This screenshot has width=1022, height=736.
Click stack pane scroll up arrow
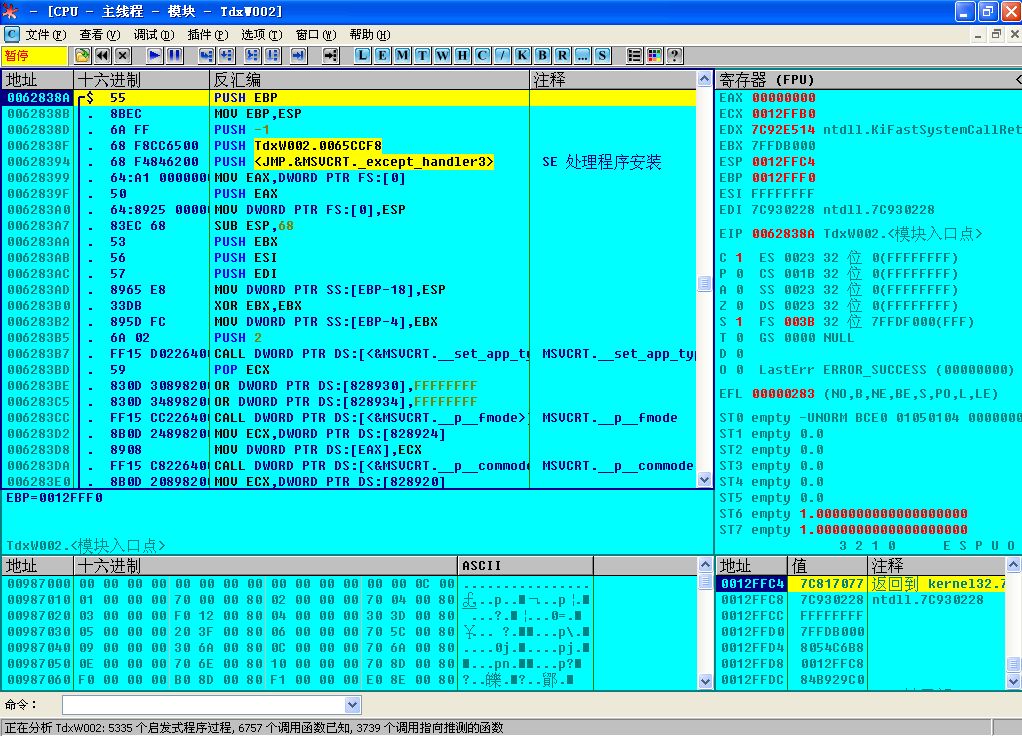1014,565
